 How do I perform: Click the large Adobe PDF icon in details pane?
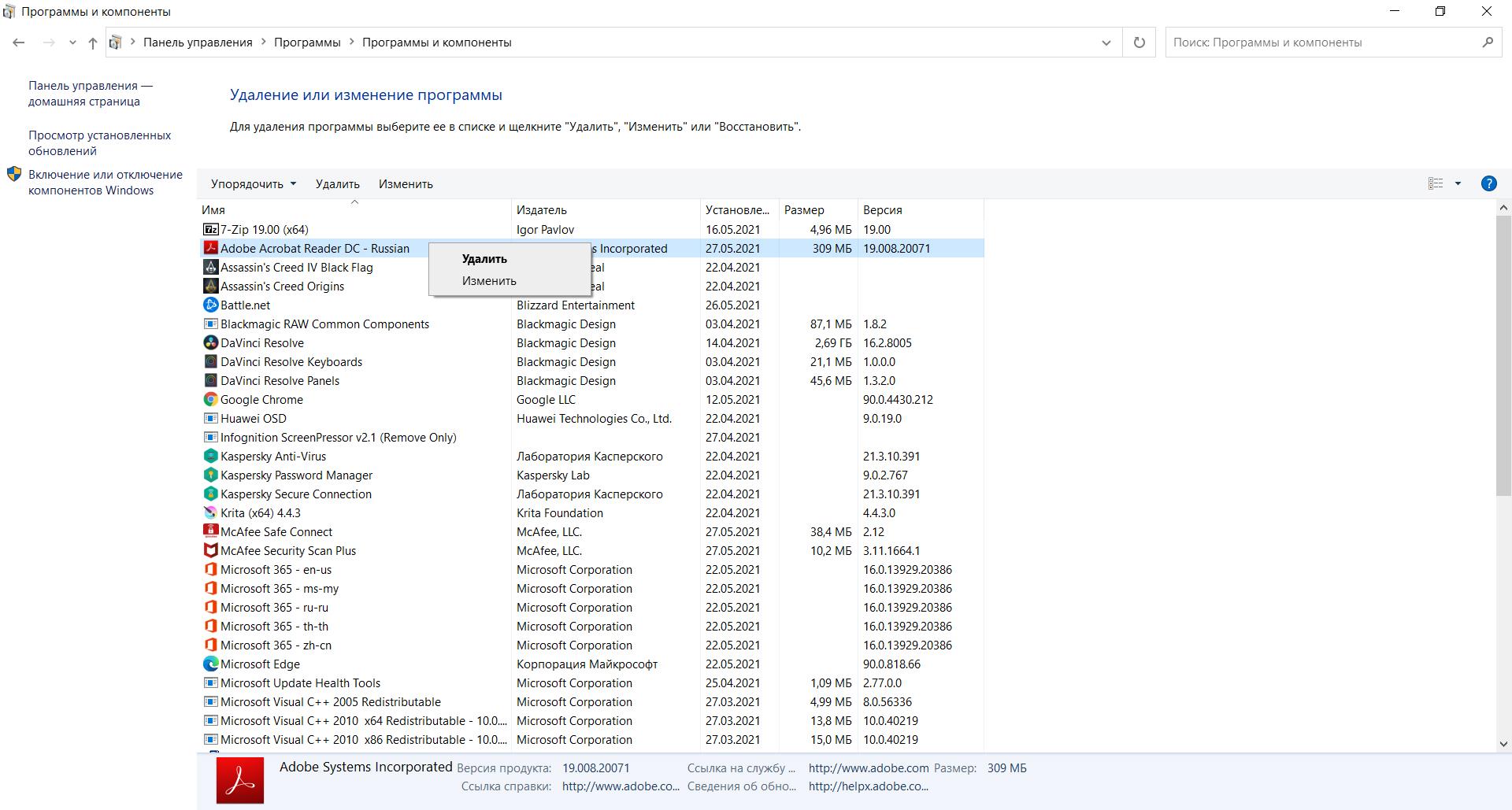click(240, 780)
